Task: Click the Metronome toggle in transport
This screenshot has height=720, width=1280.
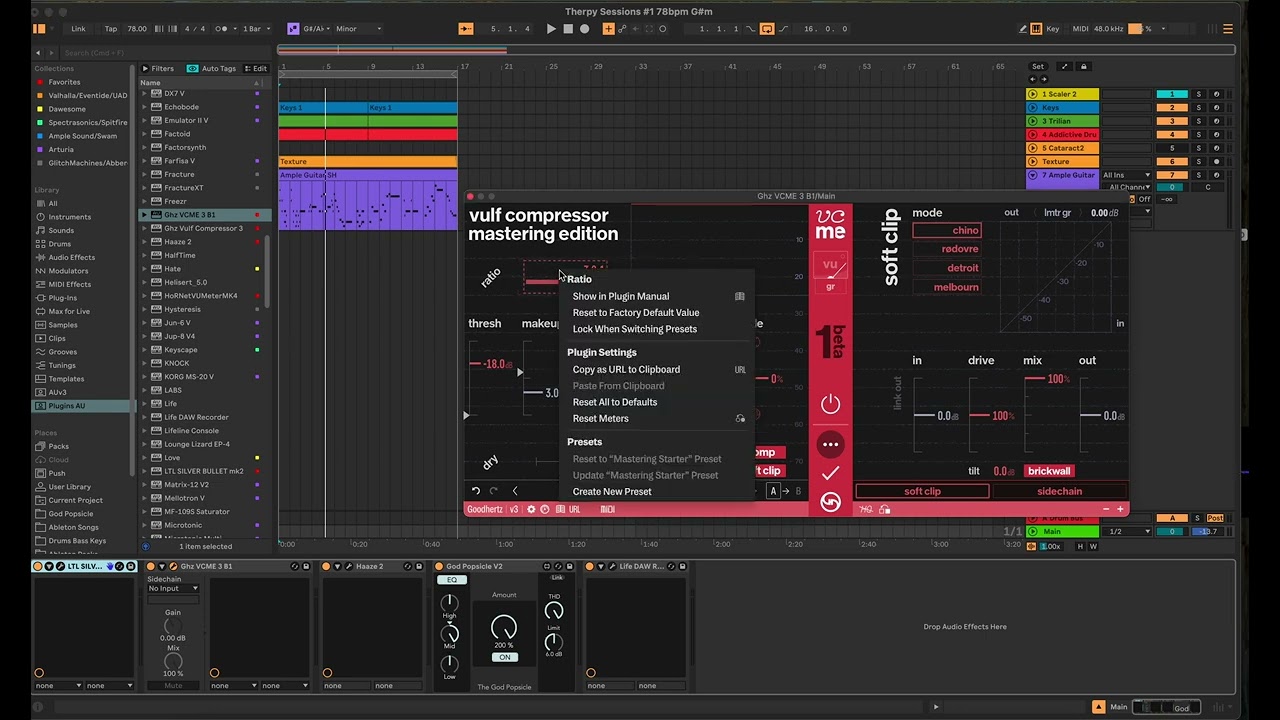Action: click(x=226, y=29)
